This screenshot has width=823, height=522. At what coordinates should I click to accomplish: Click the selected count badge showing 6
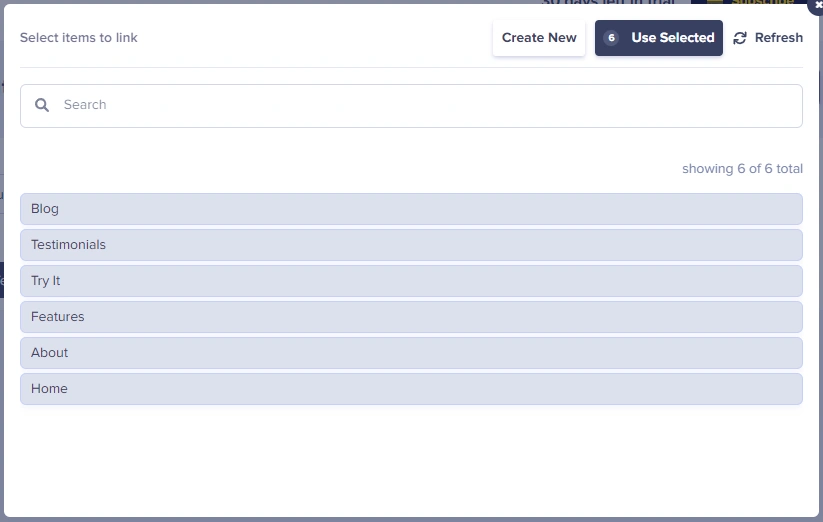[611, 38]
